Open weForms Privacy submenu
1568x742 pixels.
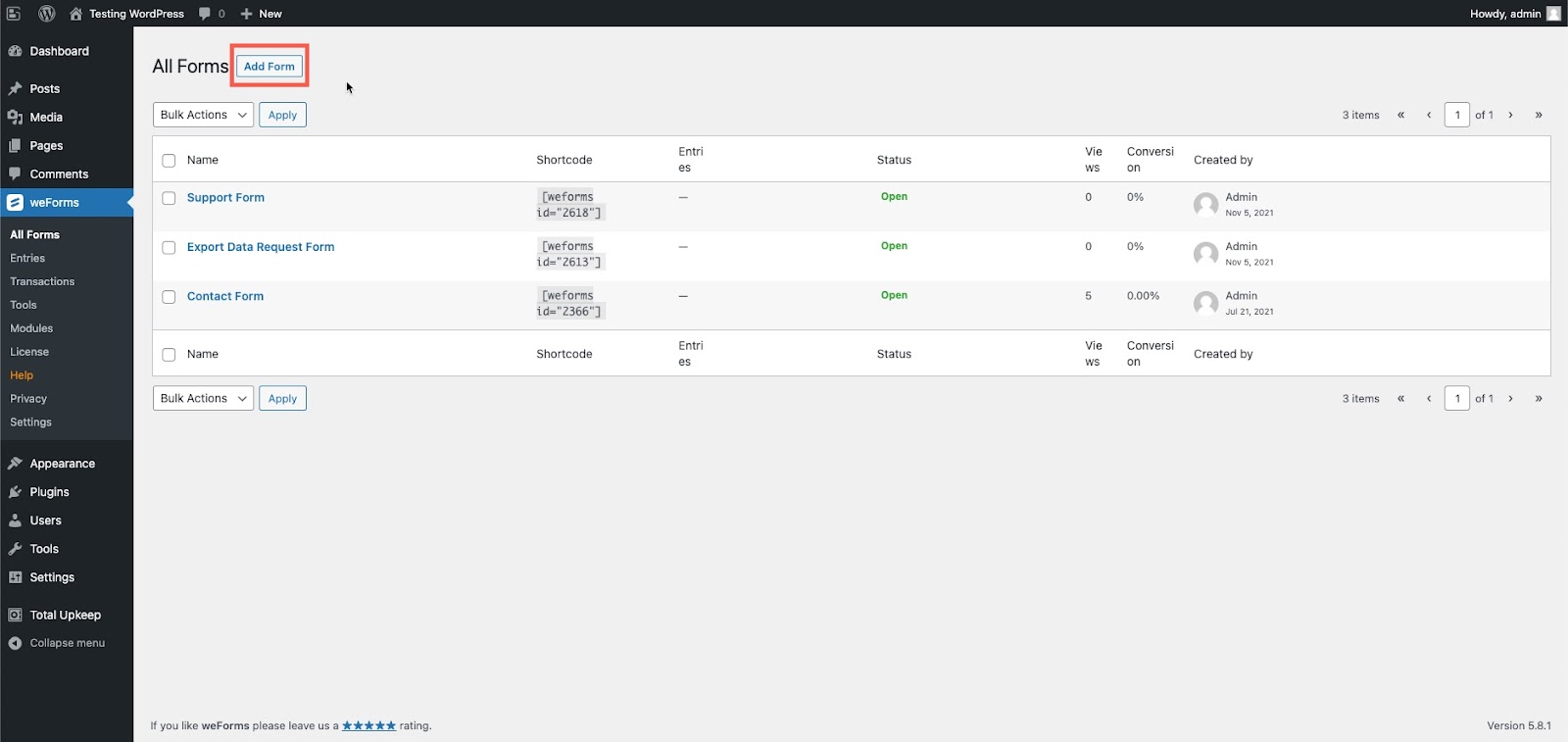click(x=28, y=399)
